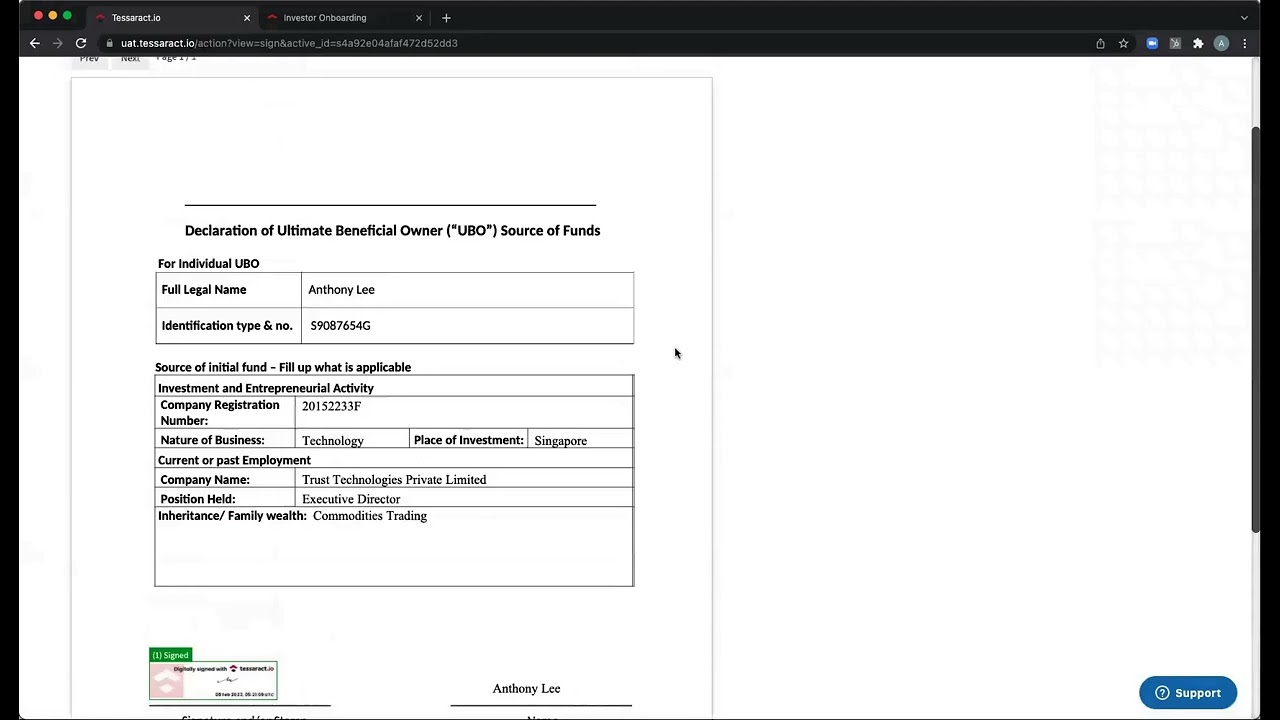Open the HubSpot extension icon
1280x720 pixels.
click(x=1175, y=43)
